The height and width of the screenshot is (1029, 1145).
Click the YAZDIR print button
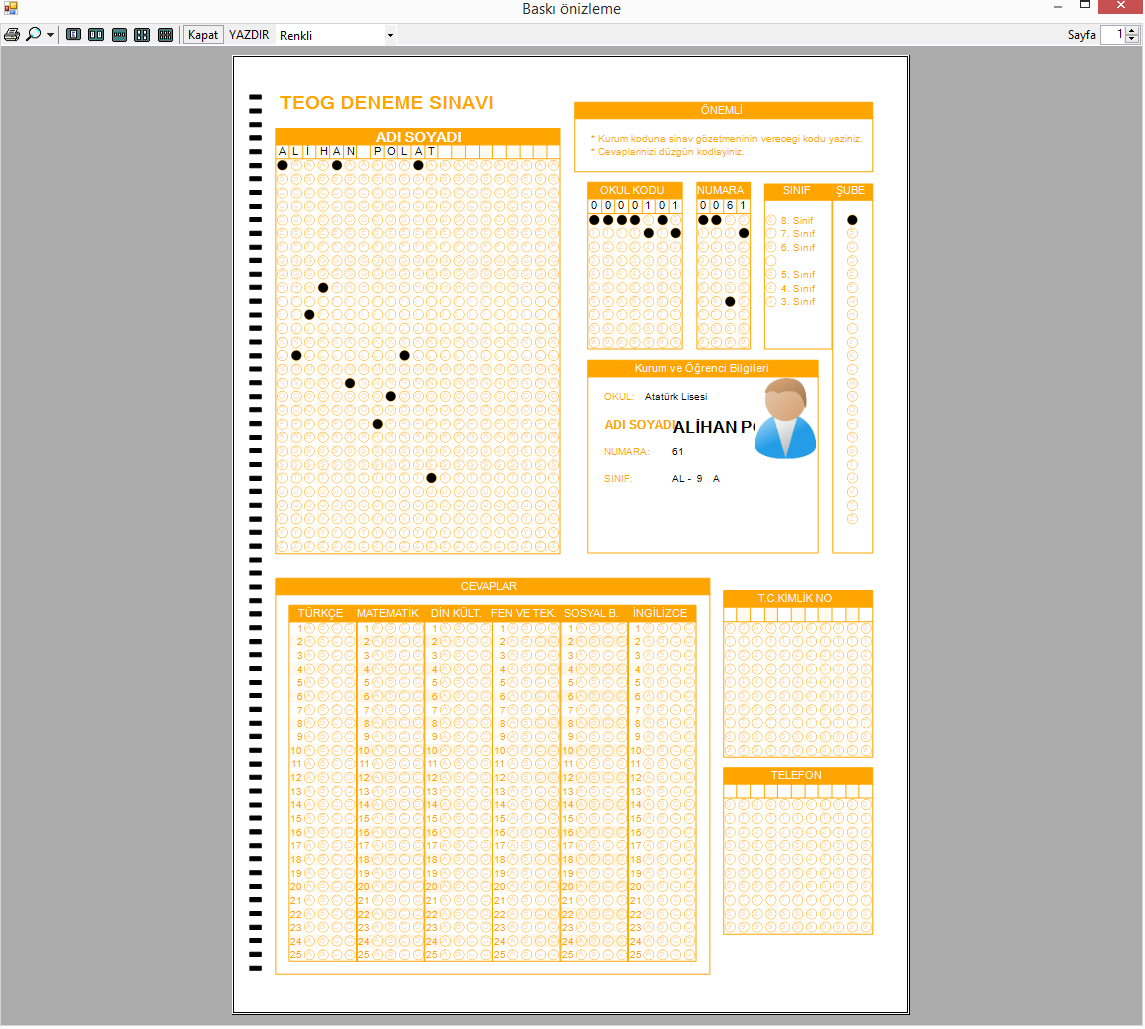point(248,35)
